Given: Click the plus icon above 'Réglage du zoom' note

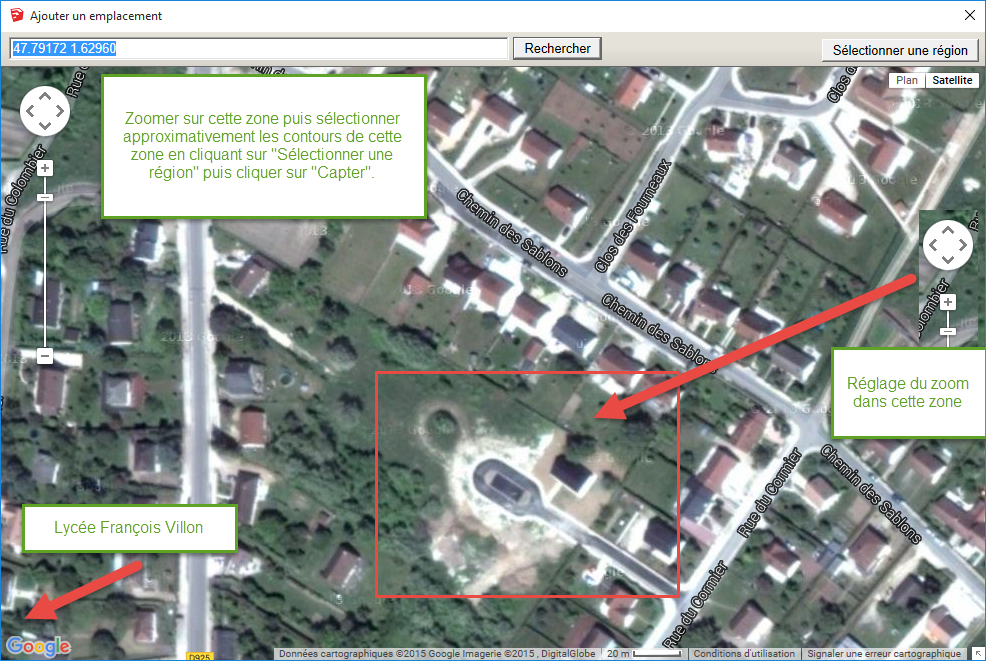Looking at the screenshot, I should point(948,302).
